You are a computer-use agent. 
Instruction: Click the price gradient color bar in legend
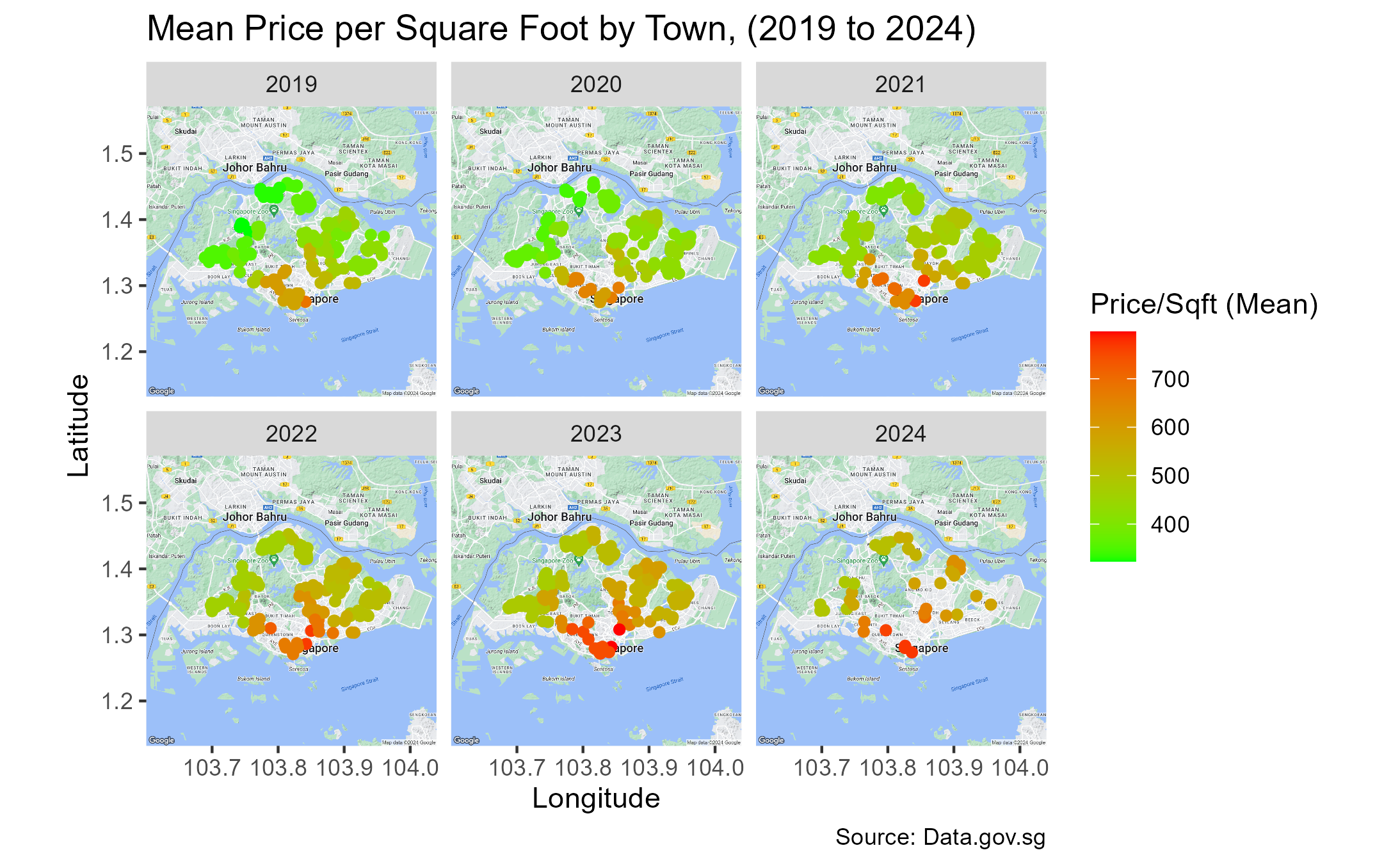1113,447
